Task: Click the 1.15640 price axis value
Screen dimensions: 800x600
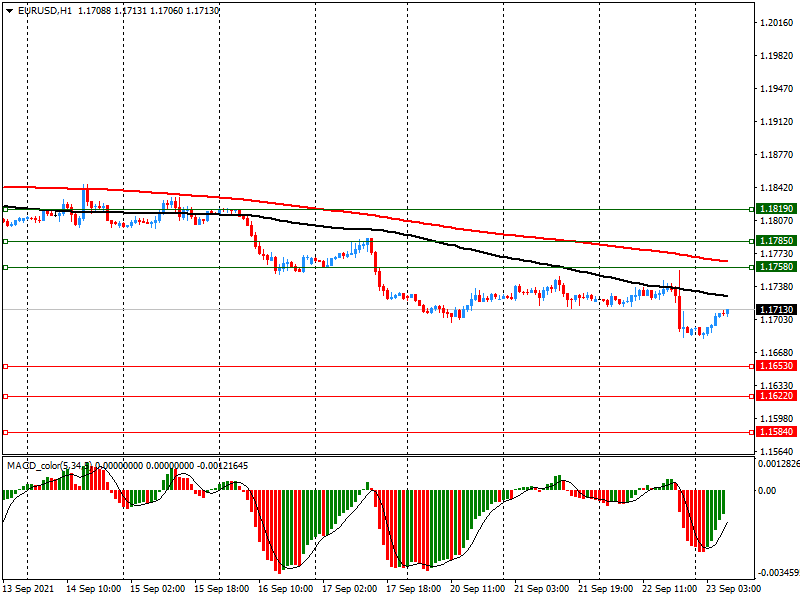Action: (x=777, y=452)
